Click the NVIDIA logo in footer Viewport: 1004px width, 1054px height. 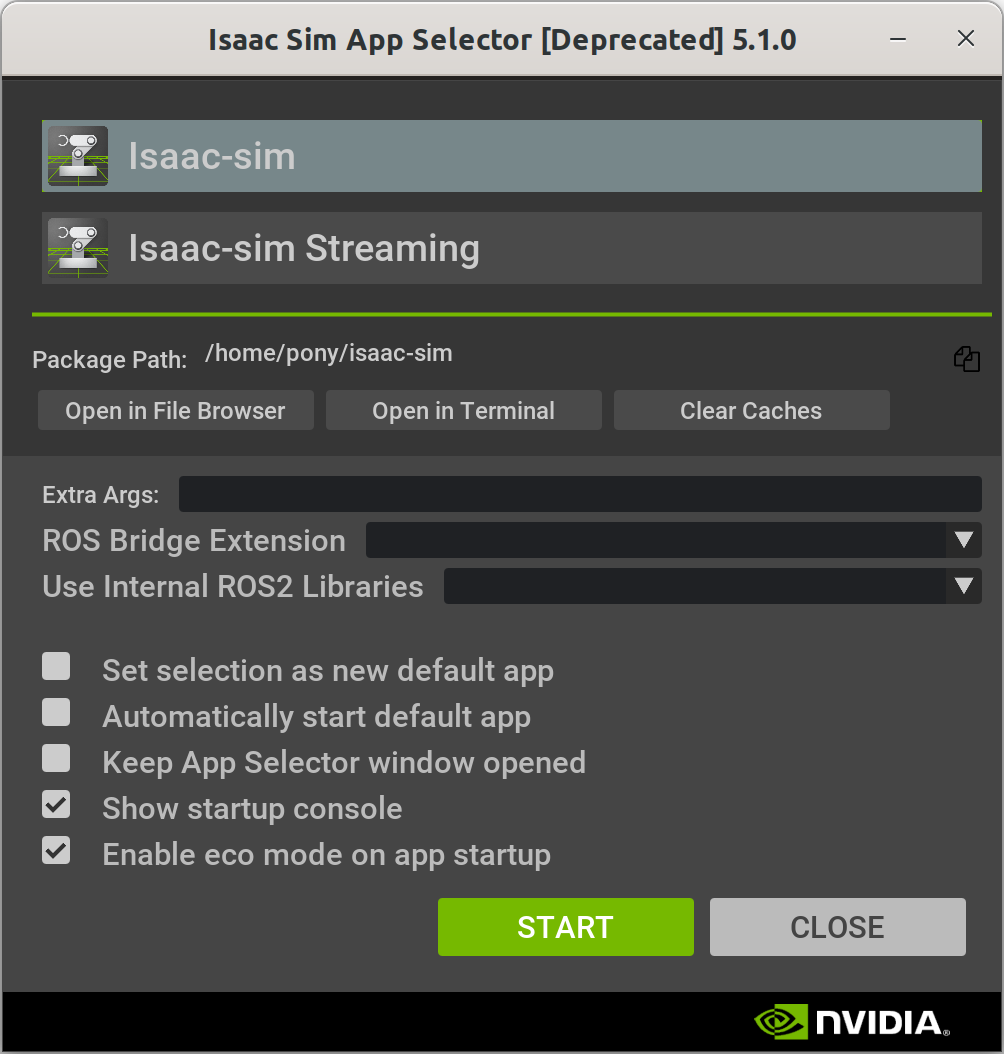point(852,1022)
